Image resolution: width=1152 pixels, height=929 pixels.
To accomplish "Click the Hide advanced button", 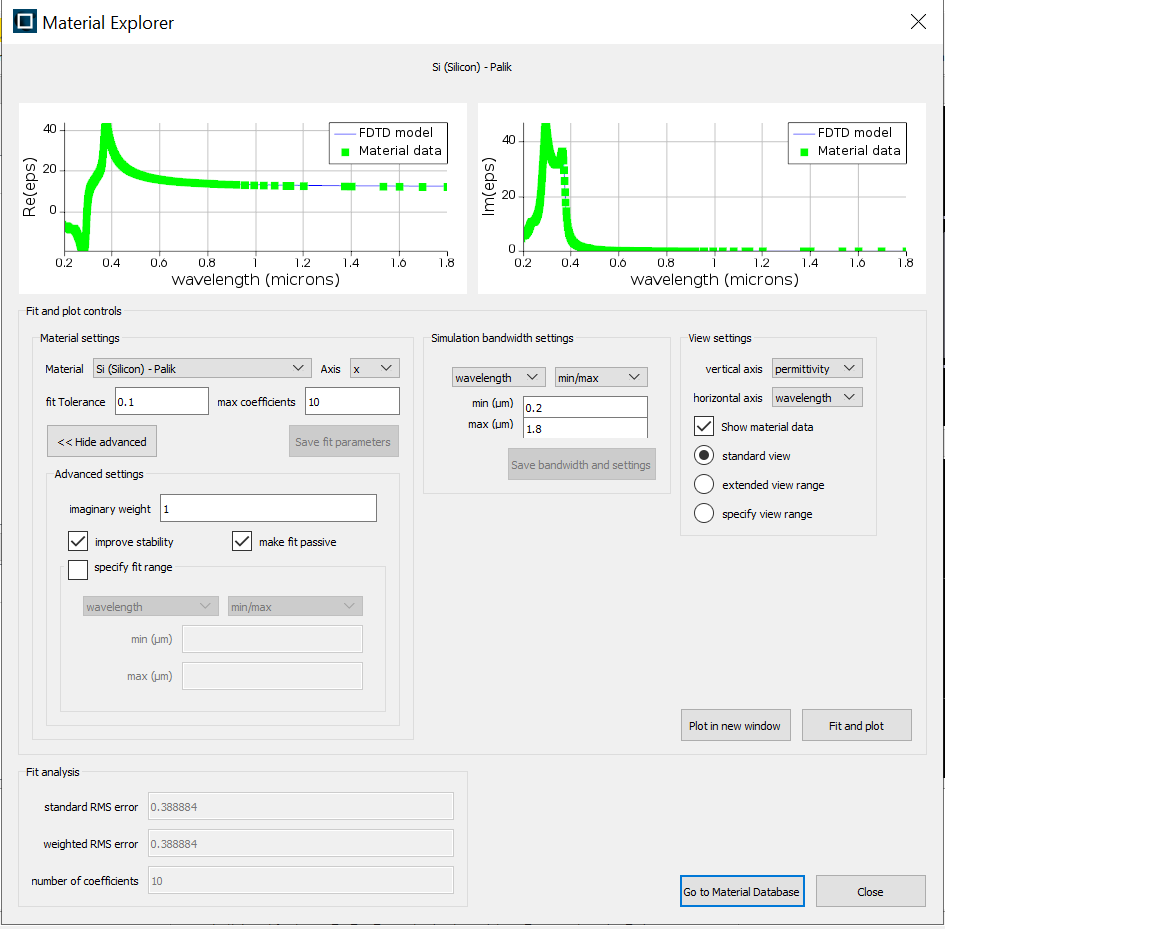I will pos(102,442).
